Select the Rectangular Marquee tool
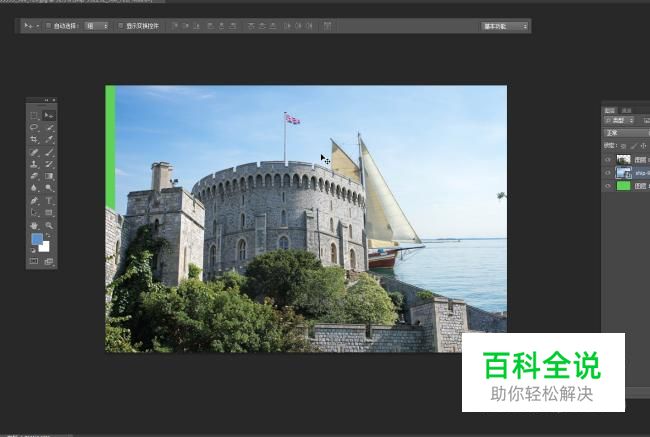This screenshot has height=437, width=650. (34, 116)
